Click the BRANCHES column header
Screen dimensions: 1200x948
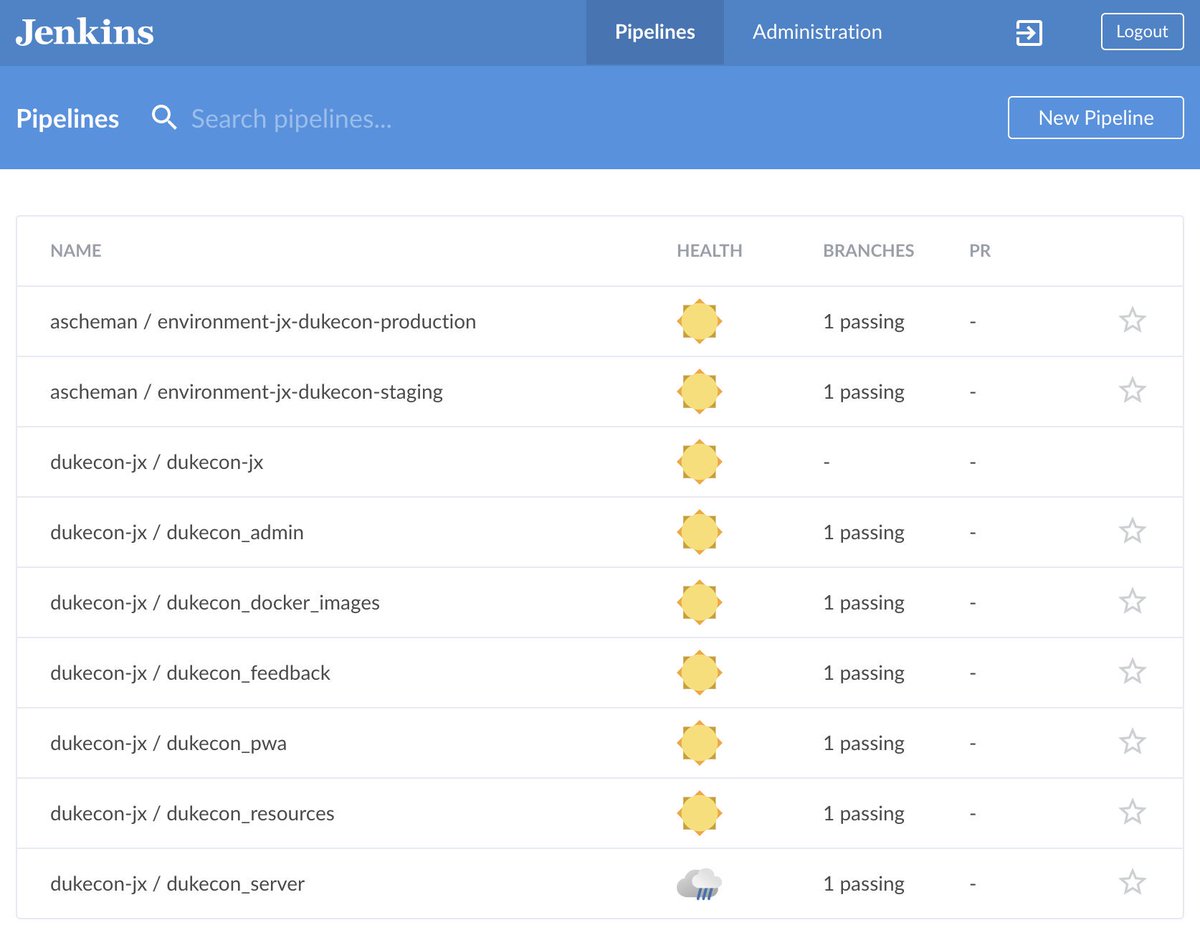pos(868,251)
